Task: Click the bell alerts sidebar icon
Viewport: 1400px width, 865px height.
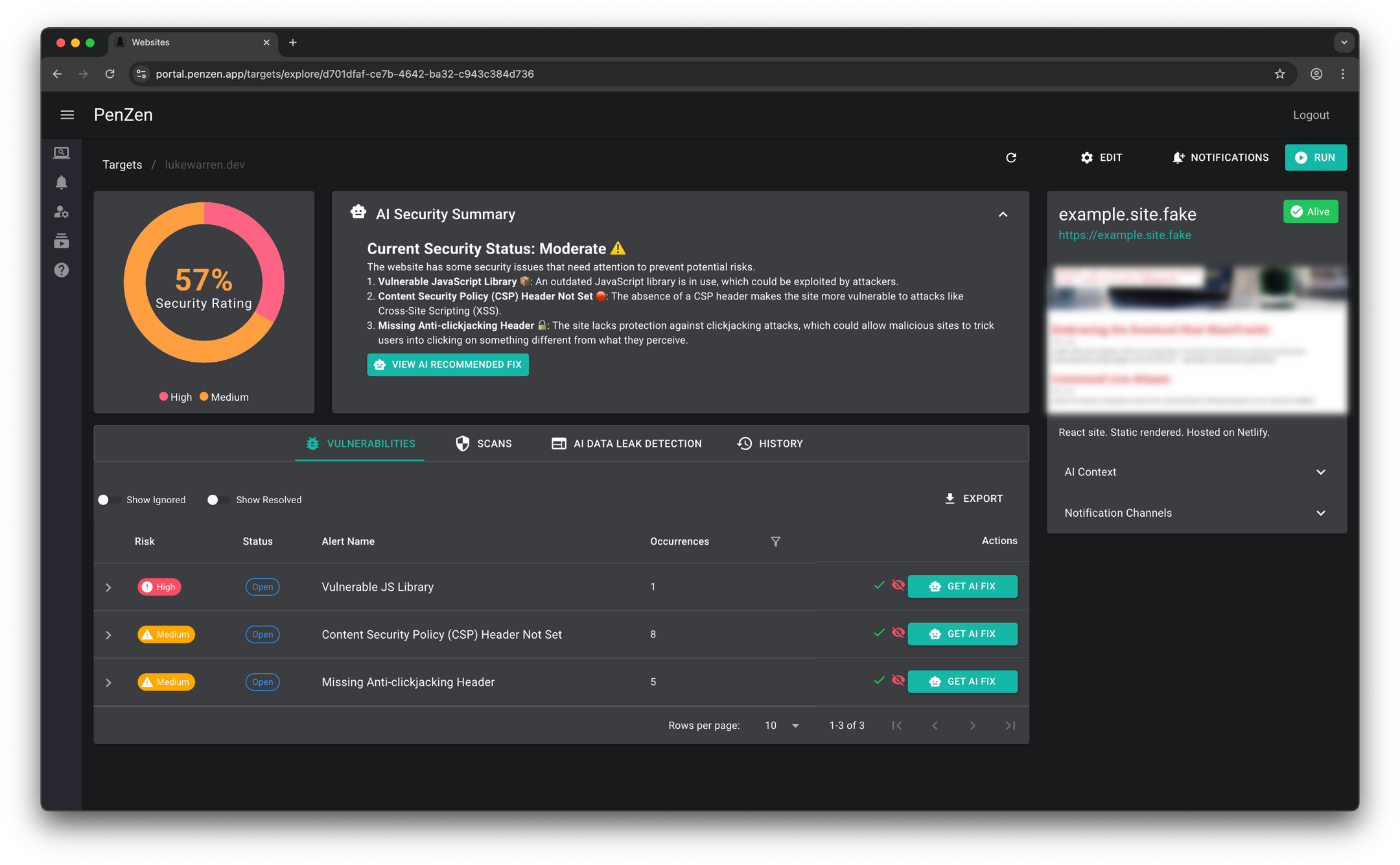Action: (62, 182)
